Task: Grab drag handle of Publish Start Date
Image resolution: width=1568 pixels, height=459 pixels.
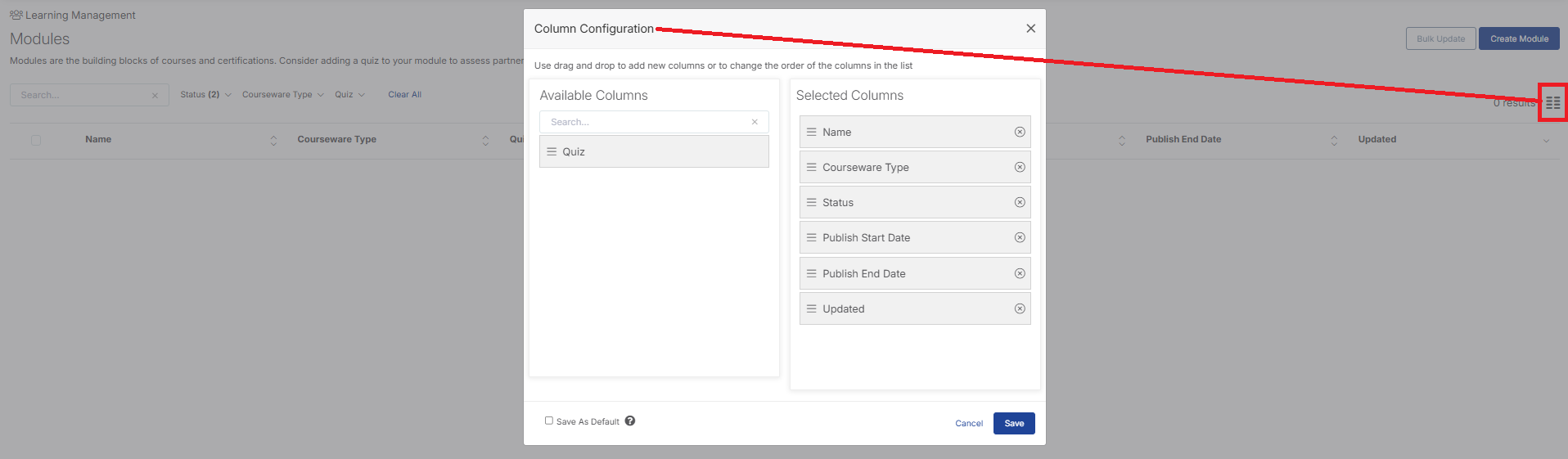Action: pos(812,237)
